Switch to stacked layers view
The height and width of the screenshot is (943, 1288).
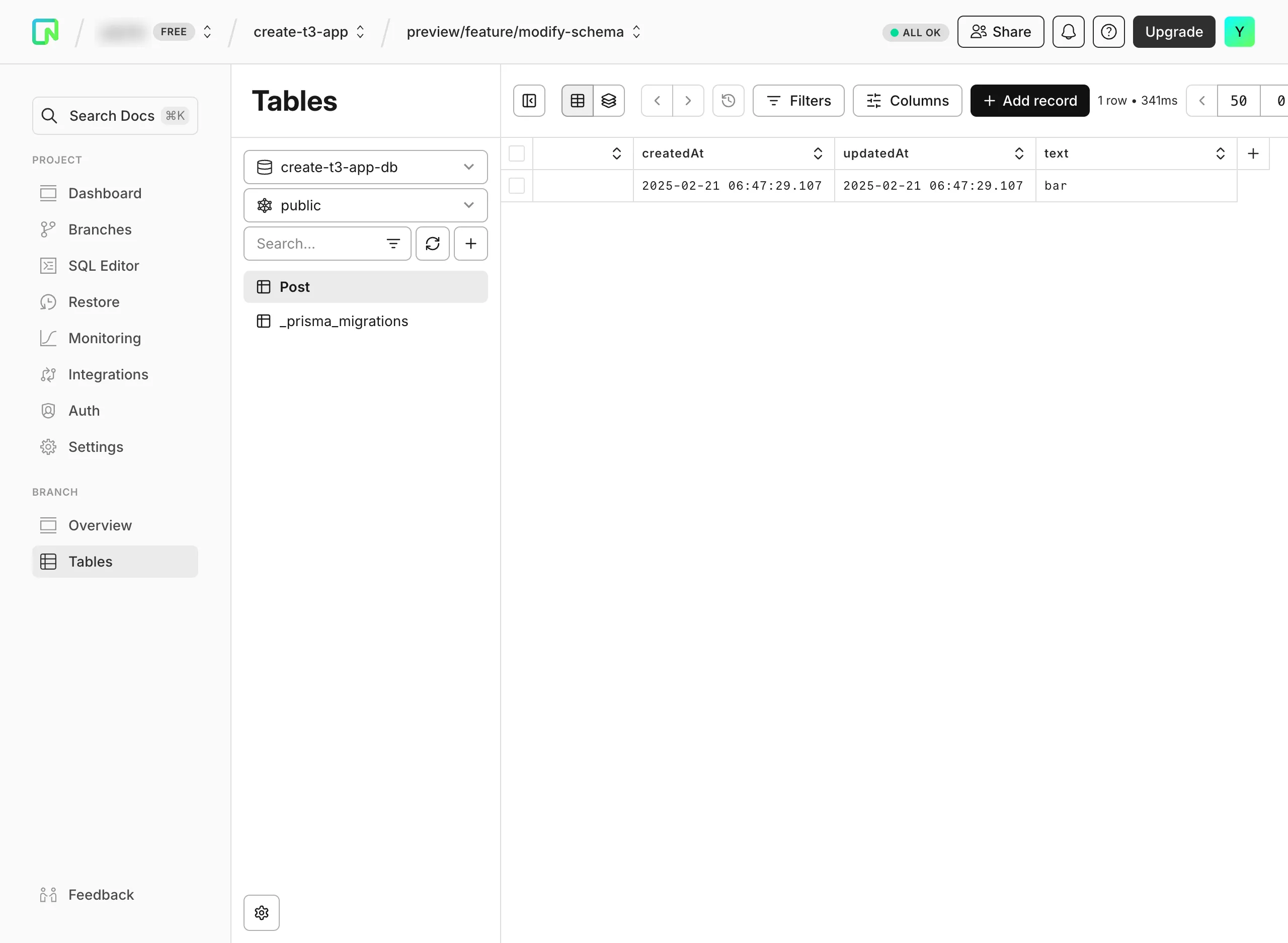(x=608, y=101)
